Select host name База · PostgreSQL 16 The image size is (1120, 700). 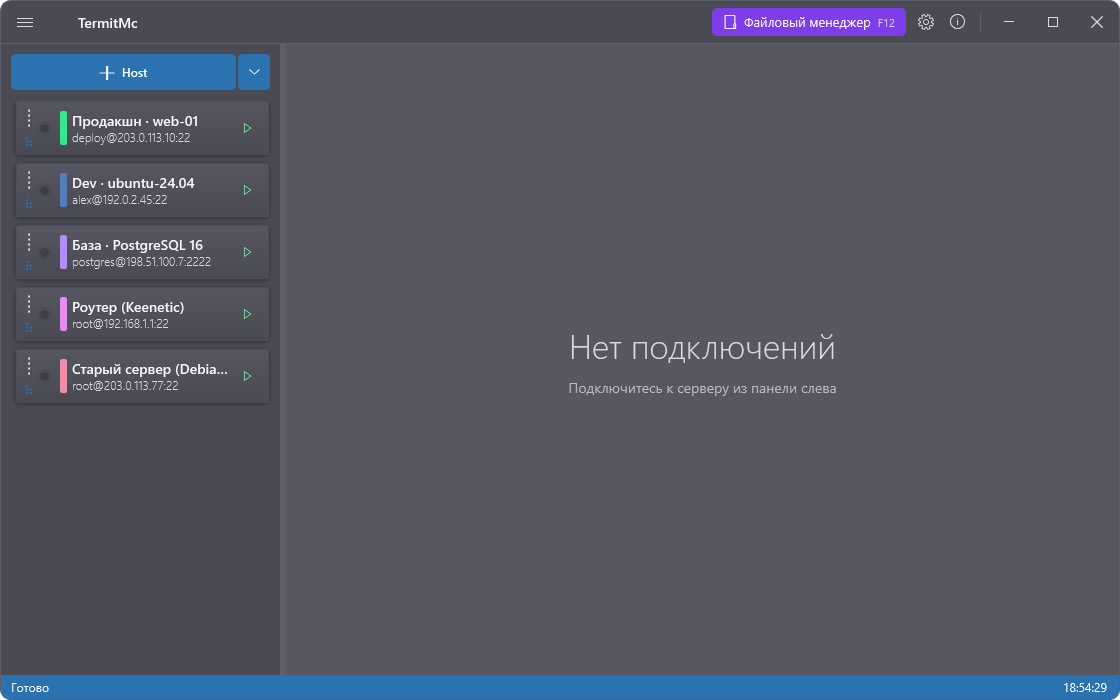tap(137, 246)
